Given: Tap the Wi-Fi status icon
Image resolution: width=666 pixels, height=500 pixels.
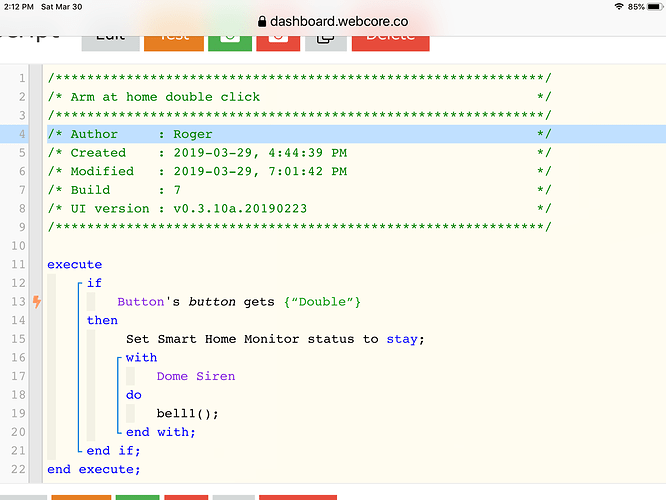Looking at the screenshot, I should pyautogui.click(x=619, y=6).
